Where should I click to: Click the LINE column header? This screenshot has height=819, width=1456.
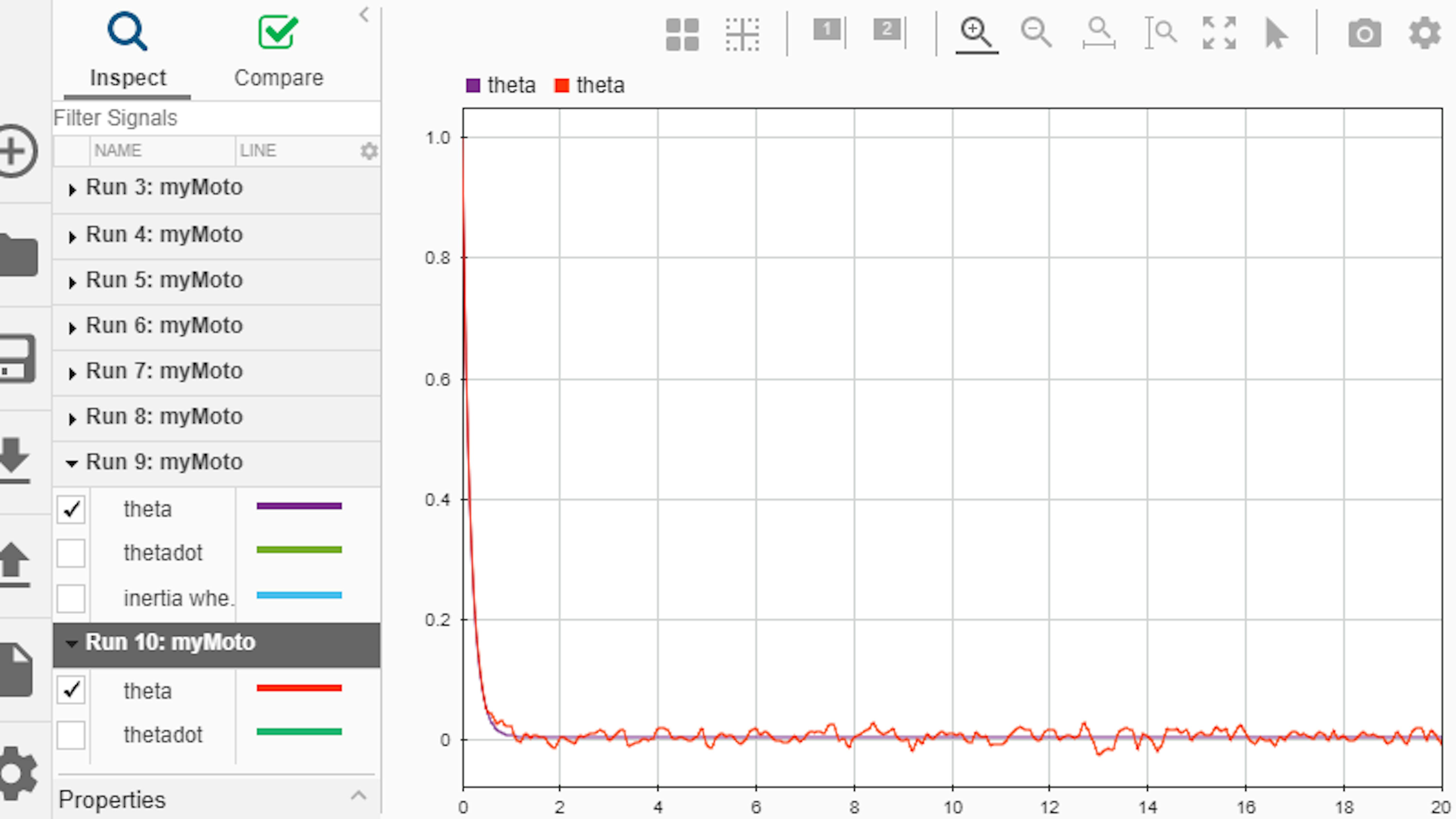[258, 150]
